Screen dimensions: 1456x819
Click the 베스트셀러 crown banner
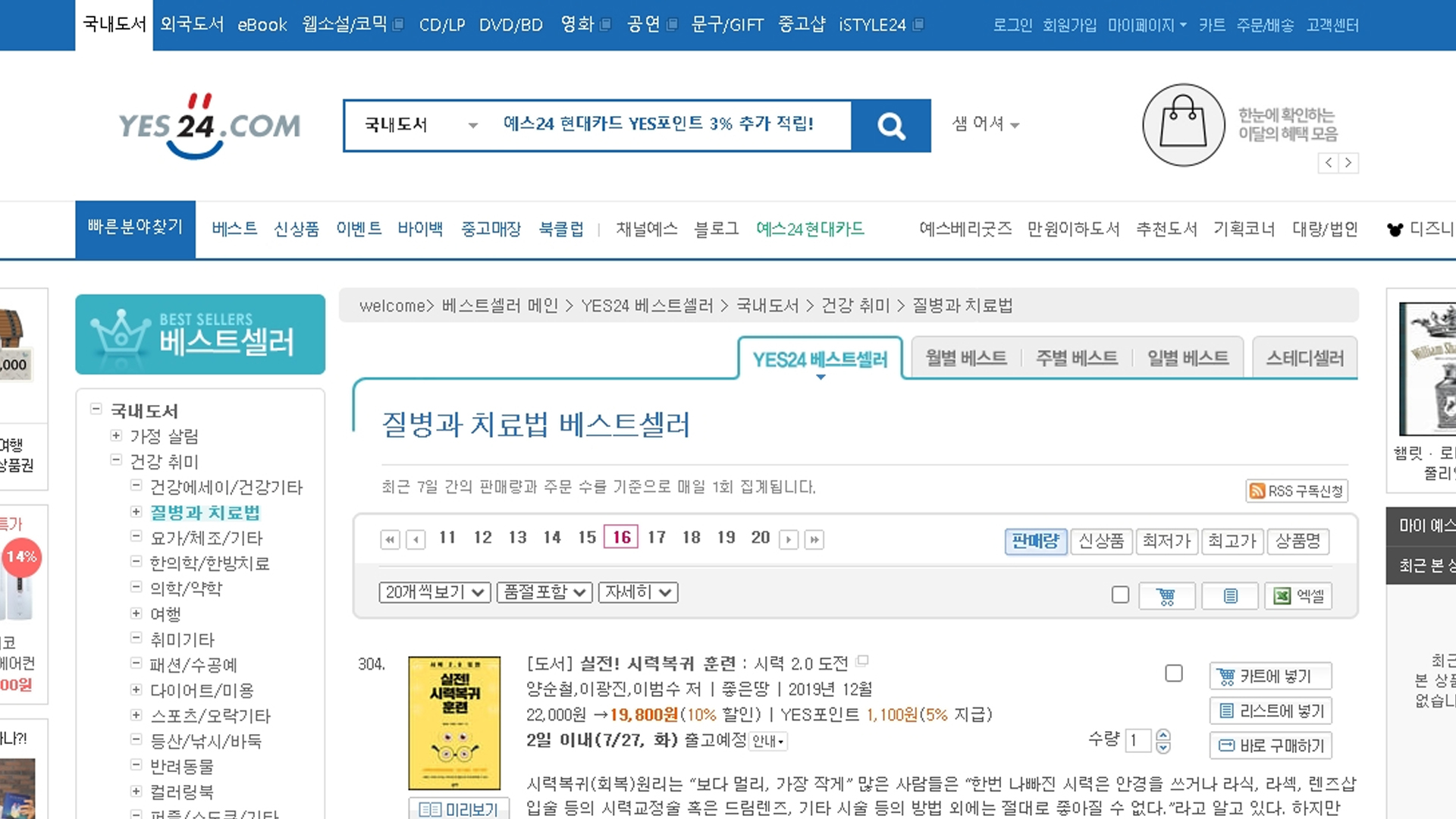[200, 334]
